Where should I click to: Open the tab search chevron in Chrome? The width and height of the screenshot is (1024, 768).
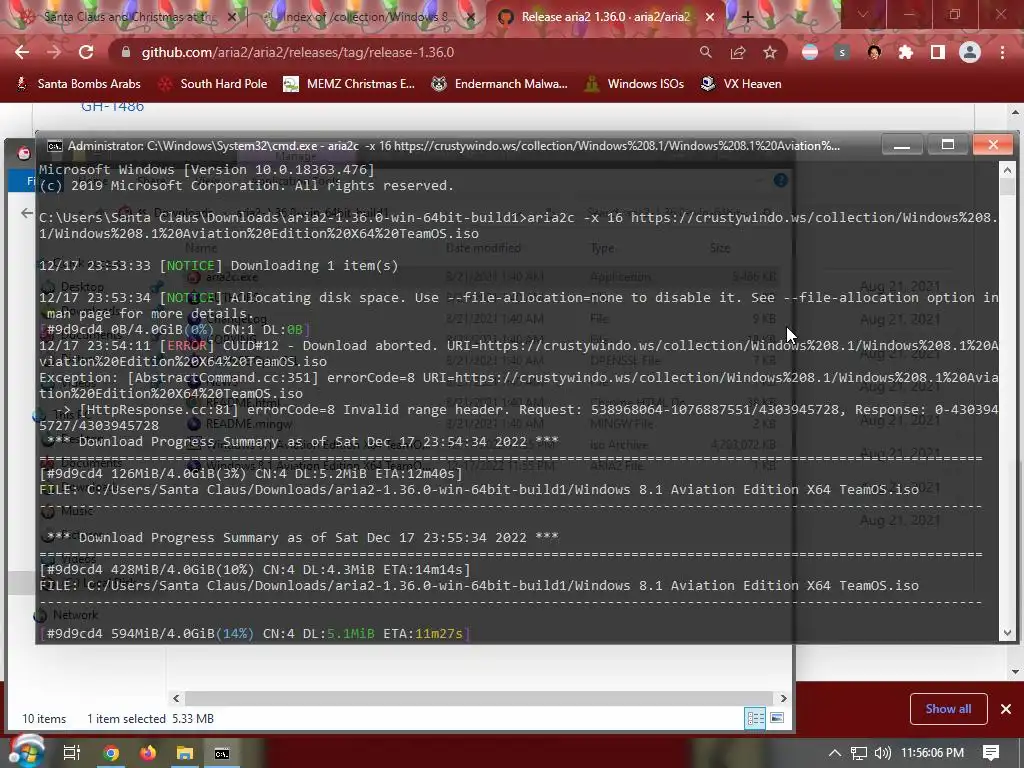pyautogui.click(x=863, y=14)
